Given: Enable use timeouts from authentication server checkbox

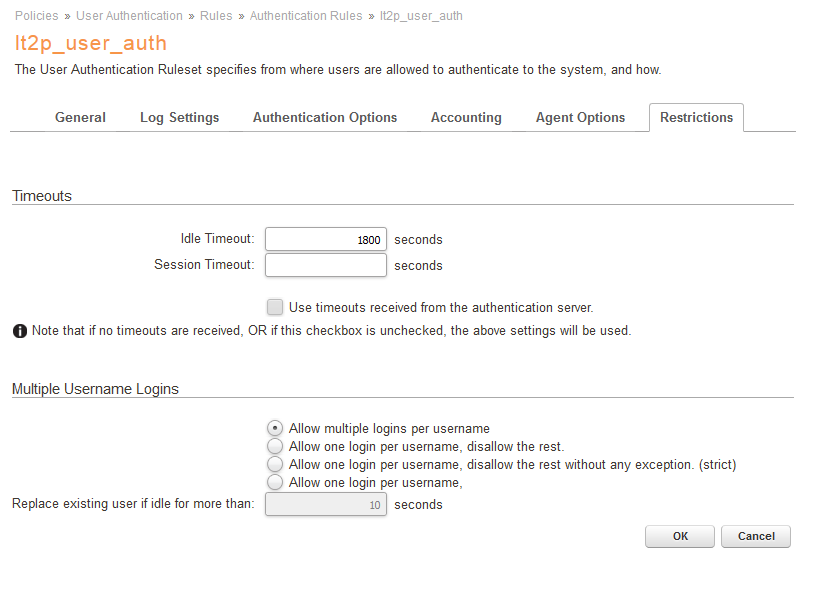Looking at the screenshot, I should [275, 308].
